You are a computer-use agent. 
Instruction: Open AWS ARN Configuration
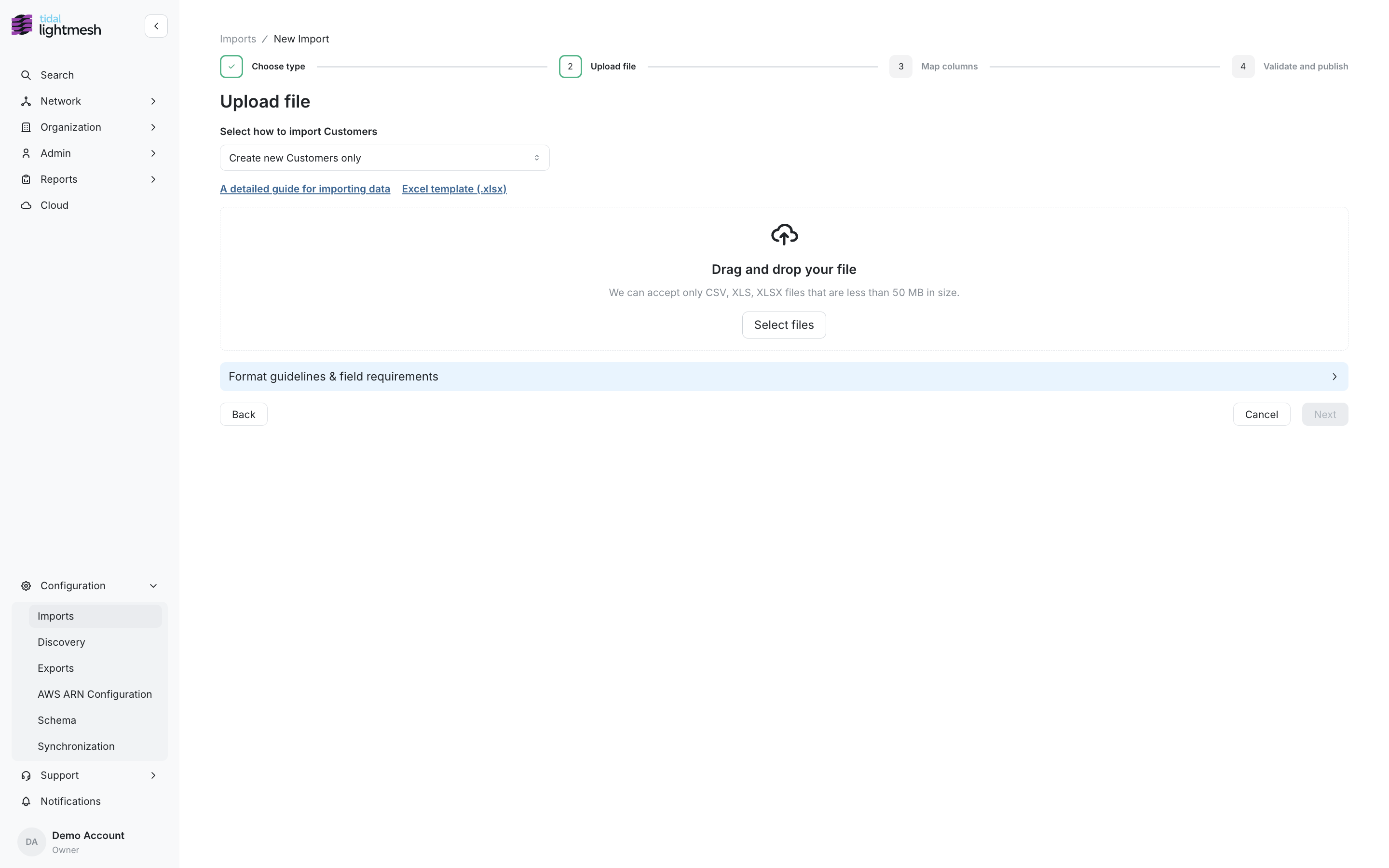[x=95, y=694]
